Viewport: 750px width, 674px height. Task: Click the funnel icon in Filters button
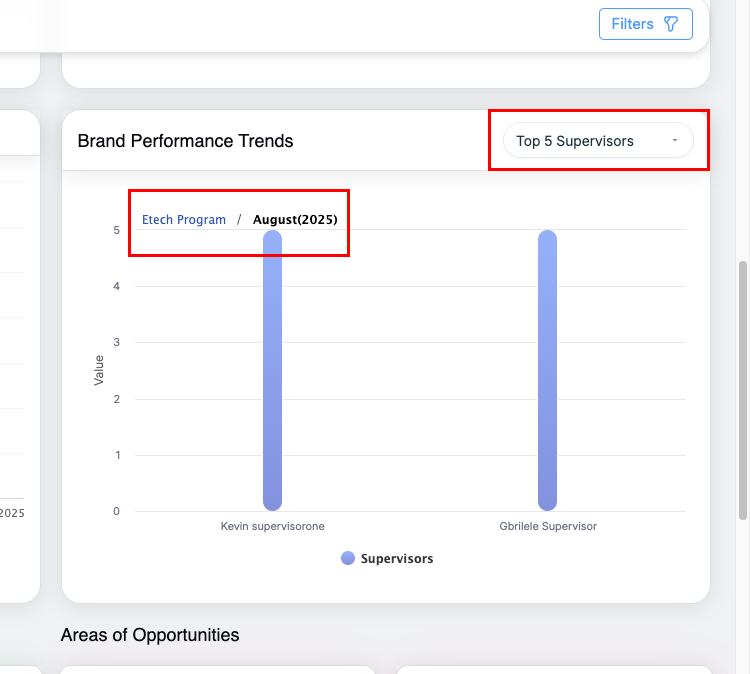coord(671,24)
